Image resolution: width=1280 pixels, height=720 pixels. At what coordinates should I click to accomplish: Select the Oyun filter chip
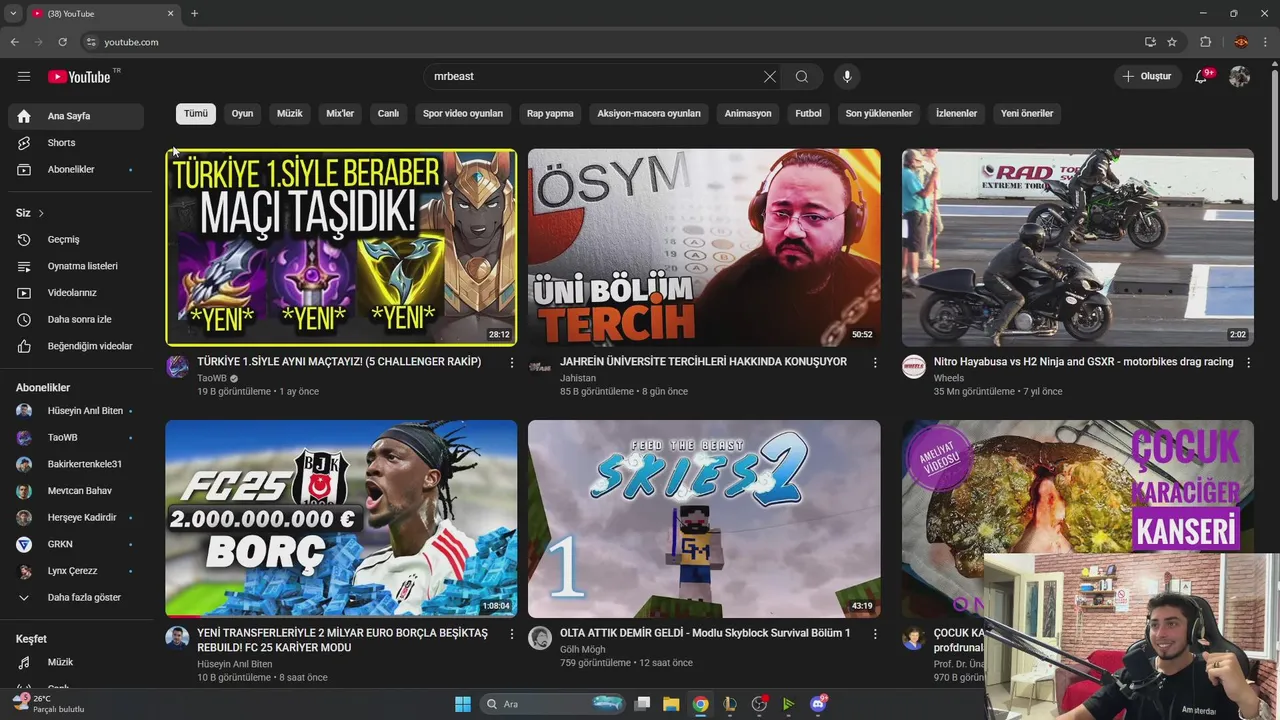pyautogui.click(x=242, y=113)
